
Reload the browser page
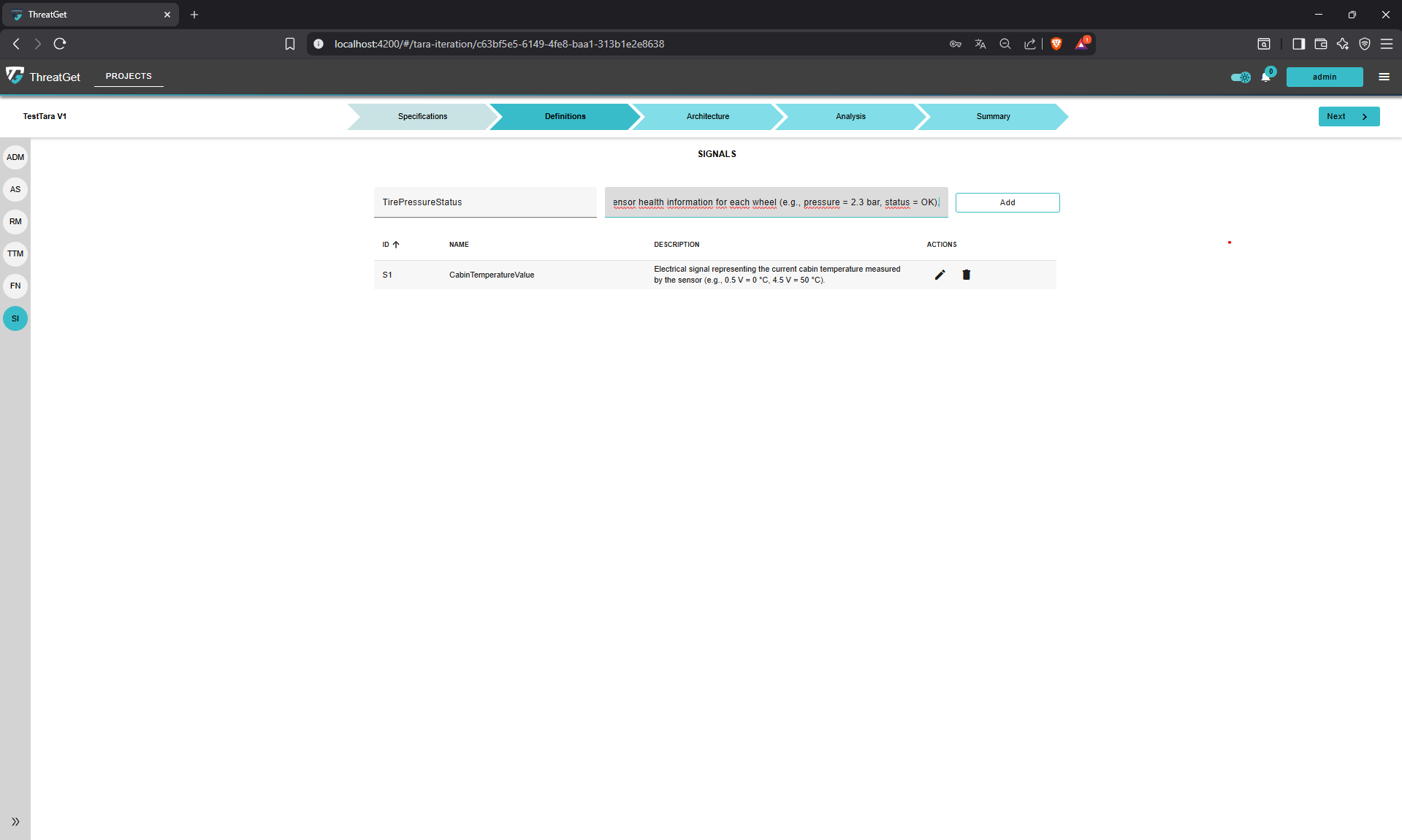[x=60, y=44]
